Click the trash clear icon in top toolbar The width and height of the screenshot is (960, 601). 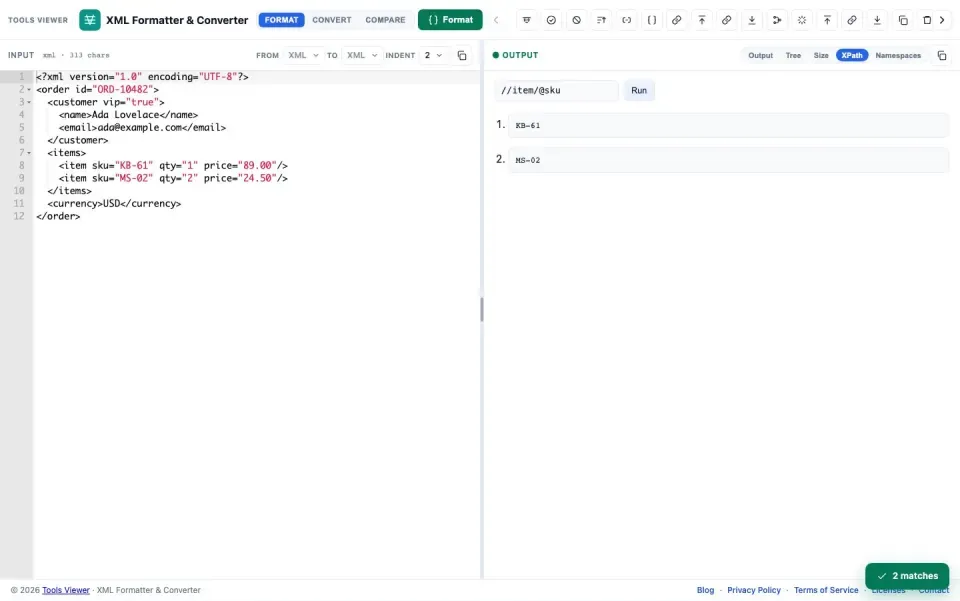click(x=927, y=20)
